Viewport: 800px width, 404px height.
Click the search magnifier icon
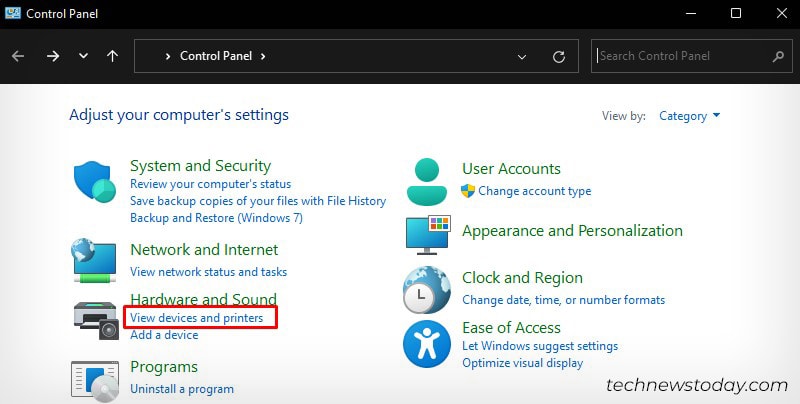778,56
